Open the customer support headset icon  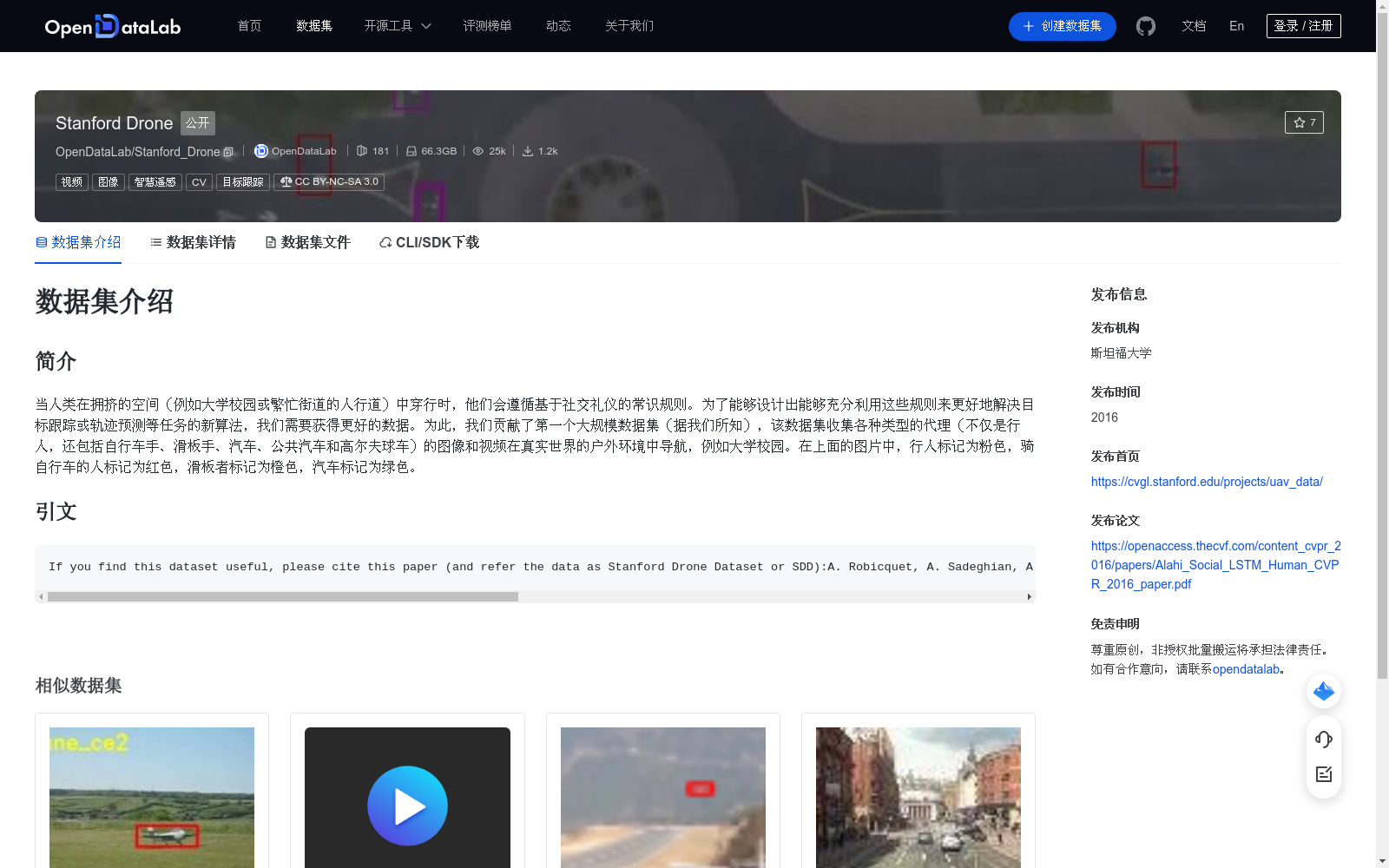pos(1324,739)
